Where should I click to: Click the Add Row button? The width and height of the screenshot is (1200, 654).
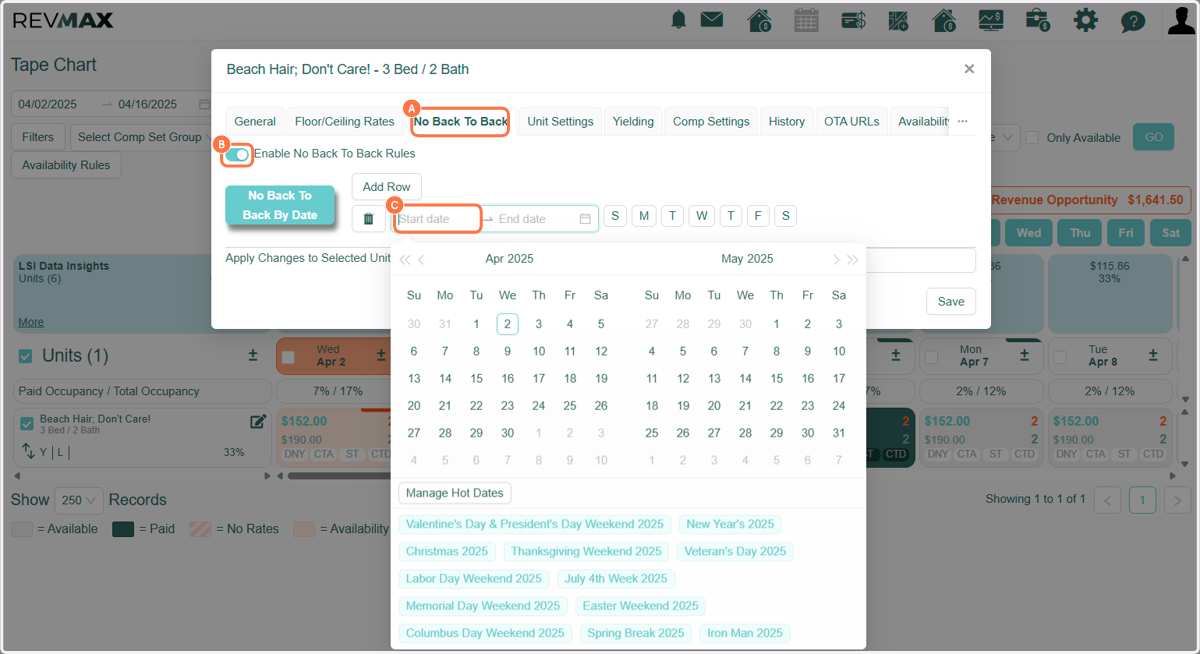(x=387, y=187)
